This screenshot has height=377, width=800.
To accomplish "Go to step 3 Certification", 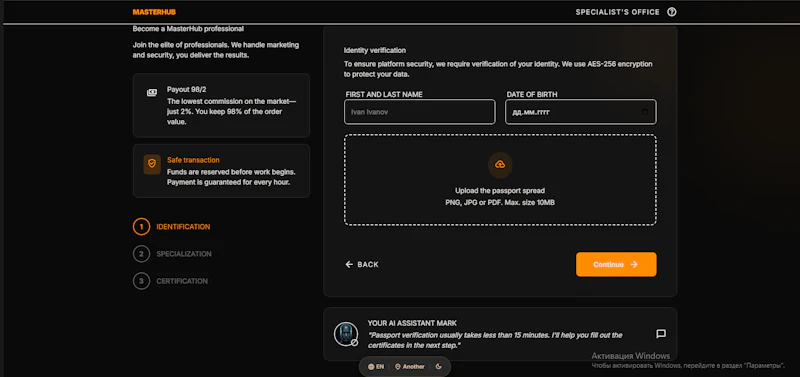I will [x=170, y=281].
